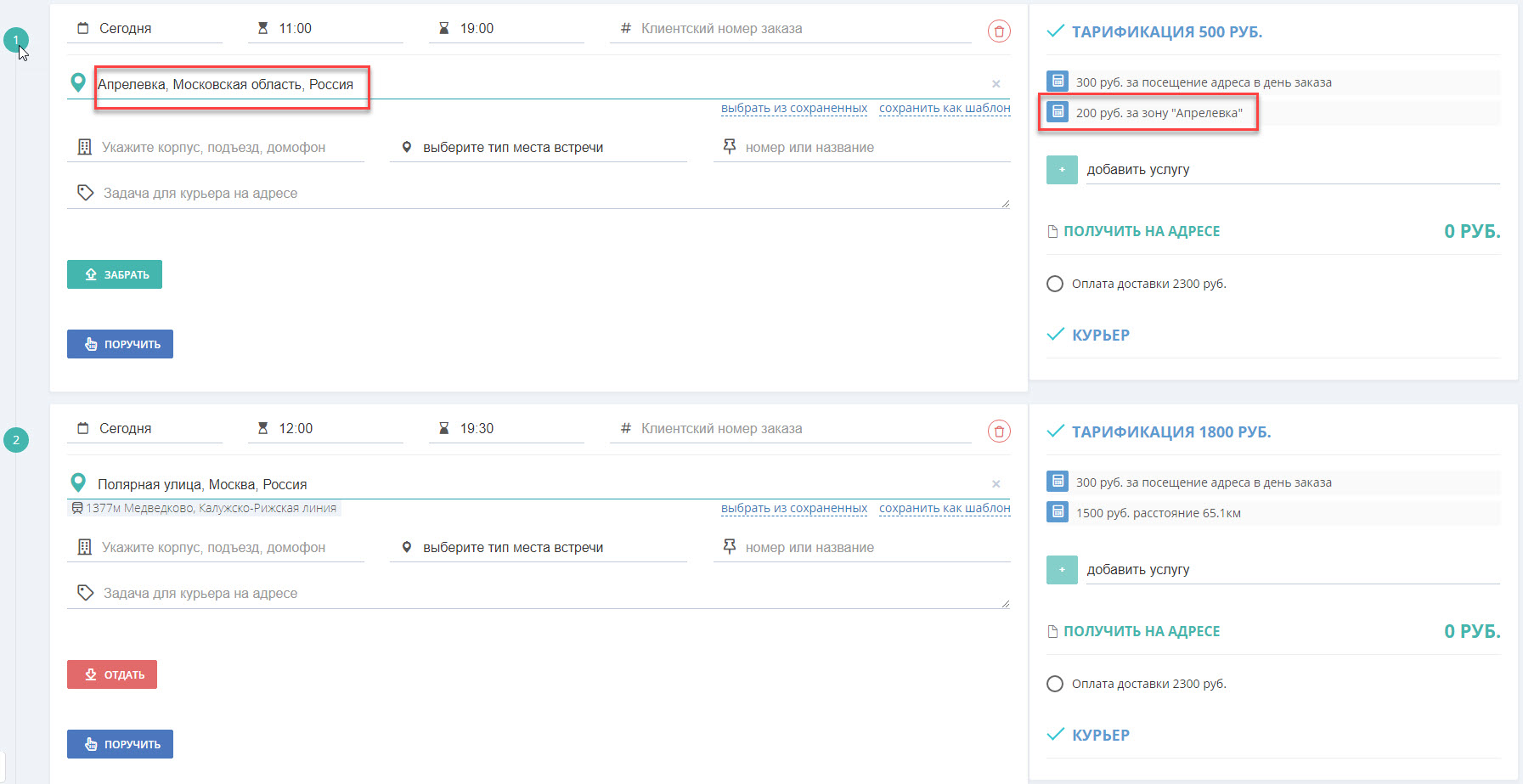Screen dimensions: 1523x784
Task: Click добавить услугу field in address 1
Action: (1293, 170)
